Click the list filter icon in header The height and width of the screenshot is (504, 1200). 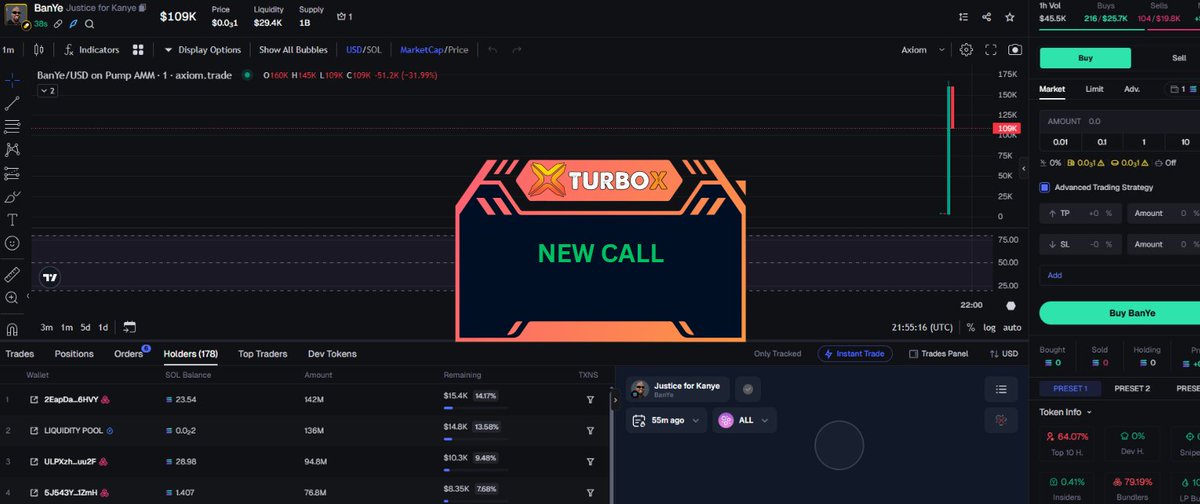[963, 17]
